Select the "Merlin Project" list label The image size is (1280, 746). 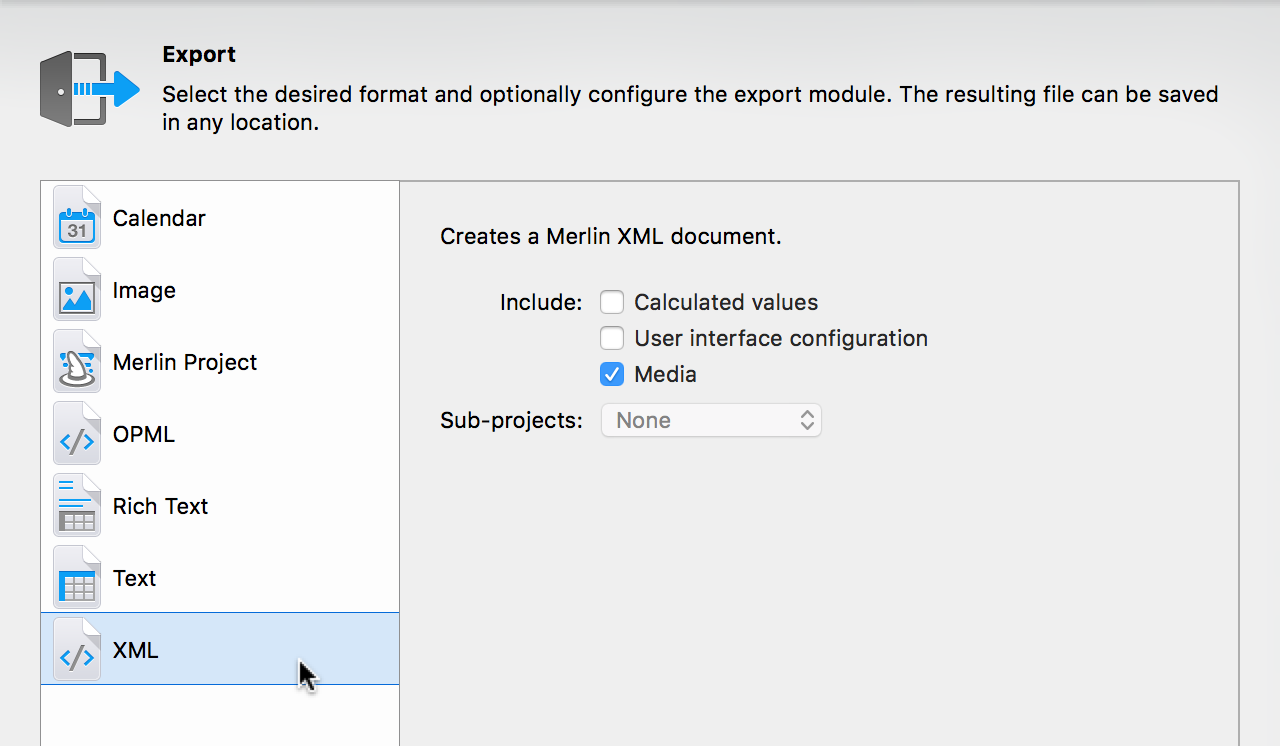(185, 362)
